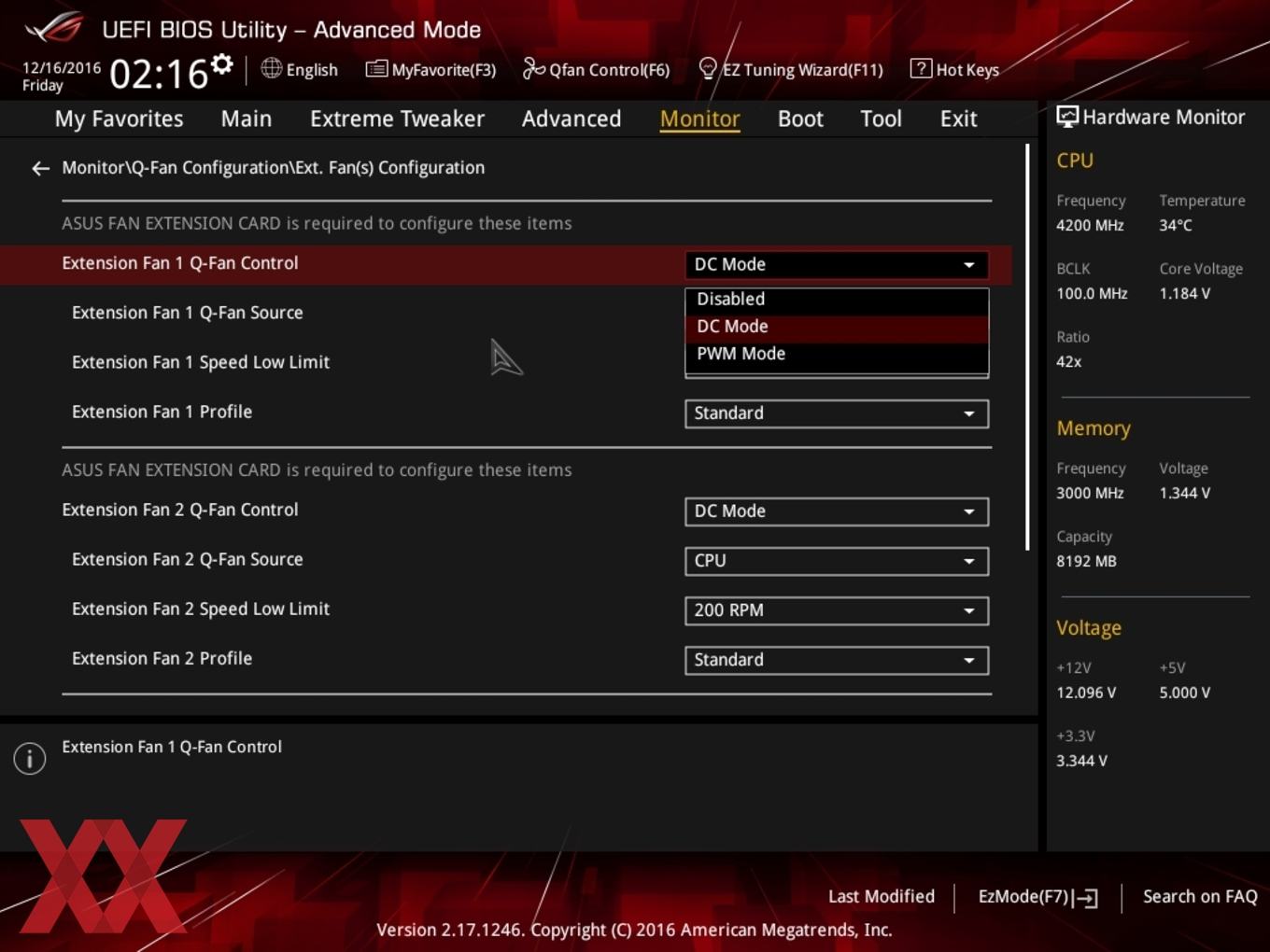Click Core Voltage value 1.184 V

click(1184, 294)
